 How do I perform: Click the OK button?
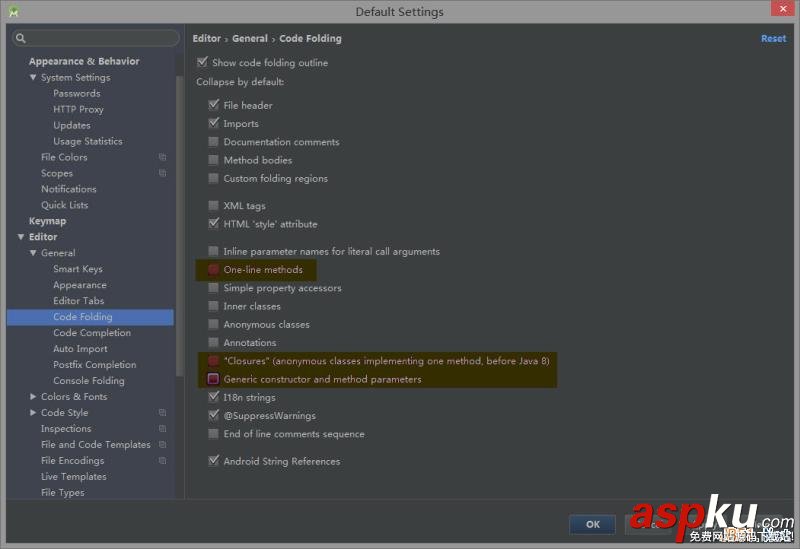[592, 525]
